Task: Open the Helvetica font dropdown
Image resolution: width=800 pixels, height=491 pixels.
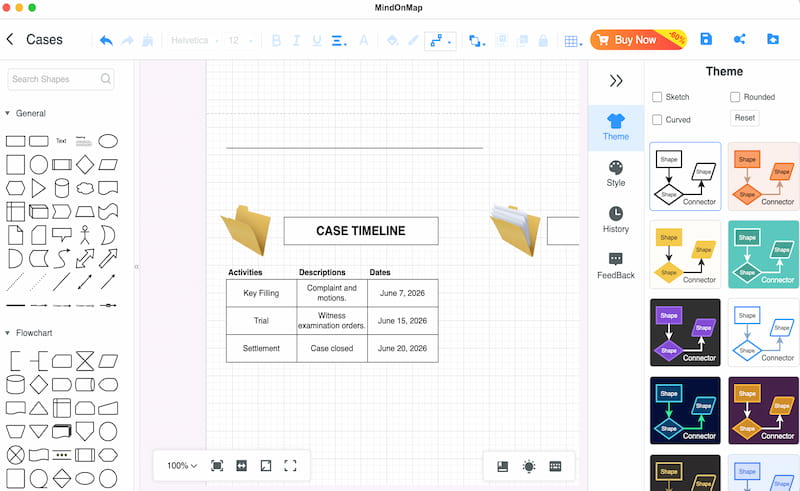Action: coord(195,40)
